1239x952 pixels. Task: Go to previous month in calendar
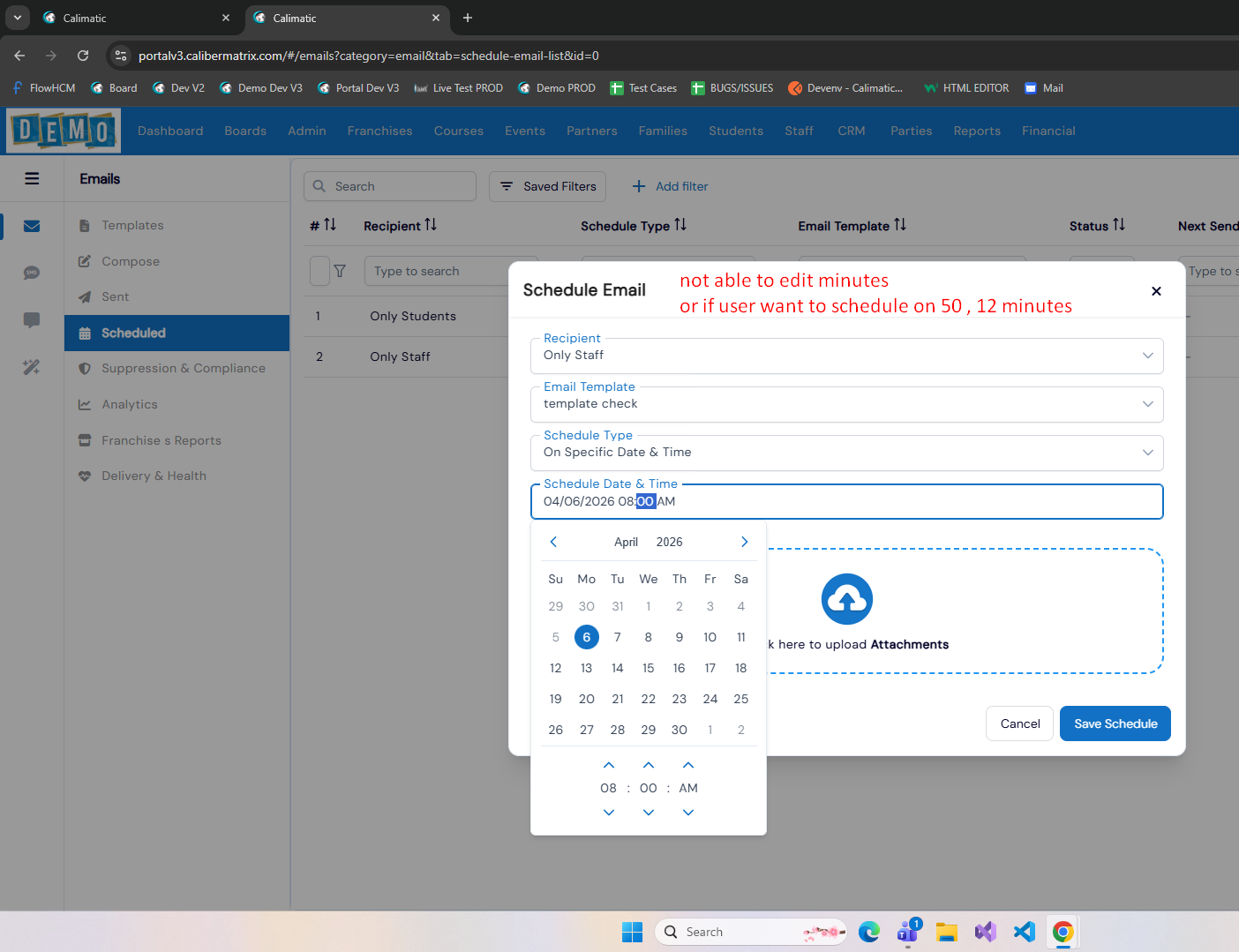[553, 542]
